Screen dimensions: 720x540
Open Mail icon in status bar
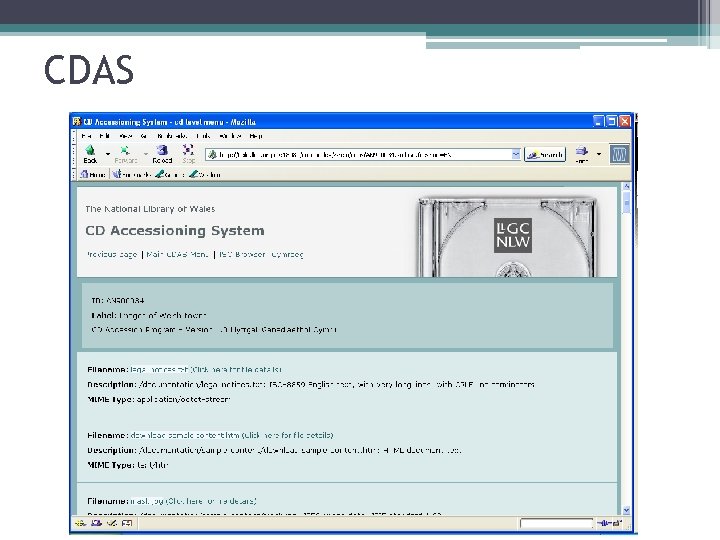pos(96,523)
